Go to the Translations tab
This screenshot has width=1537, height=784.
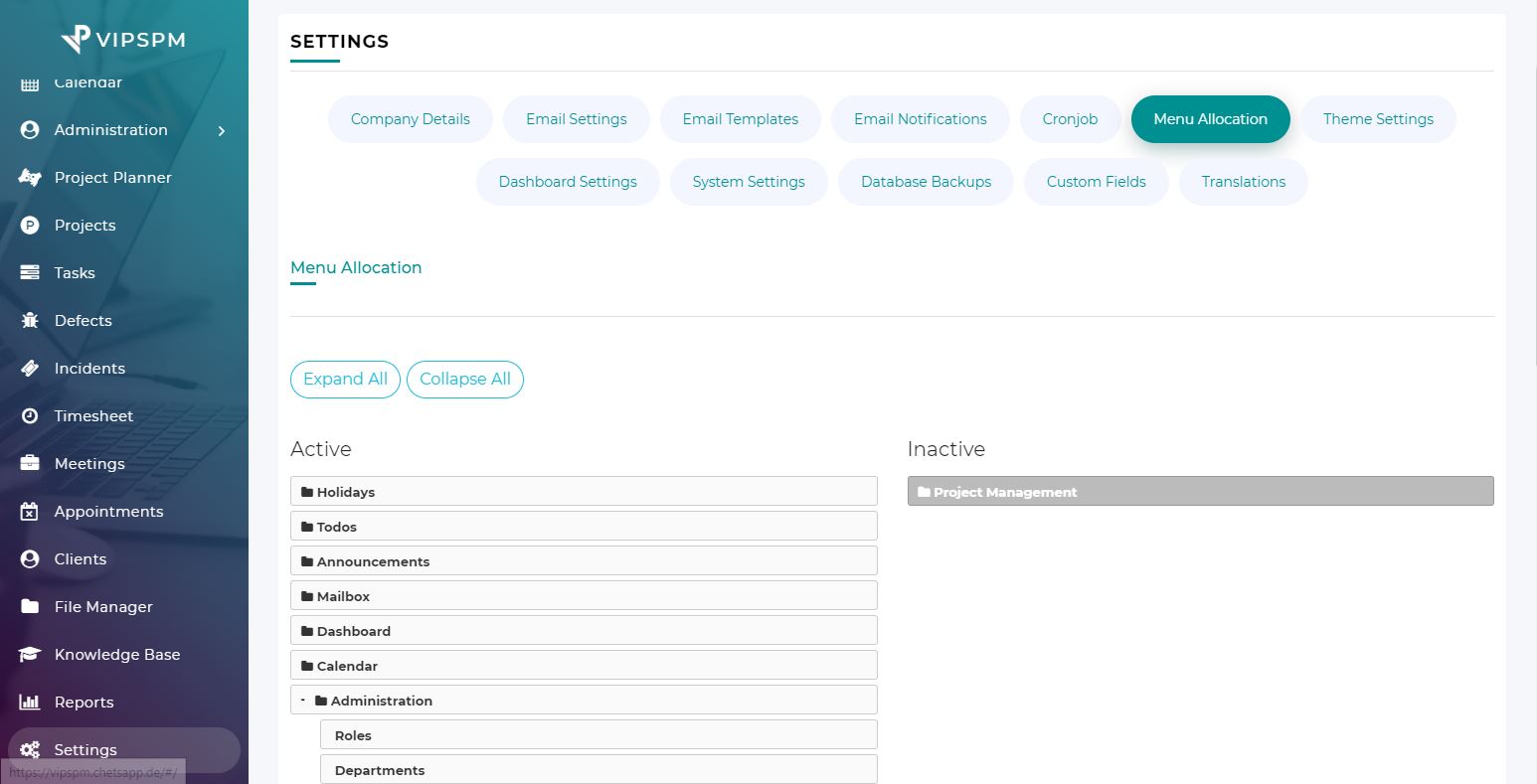coord(1244,182)
